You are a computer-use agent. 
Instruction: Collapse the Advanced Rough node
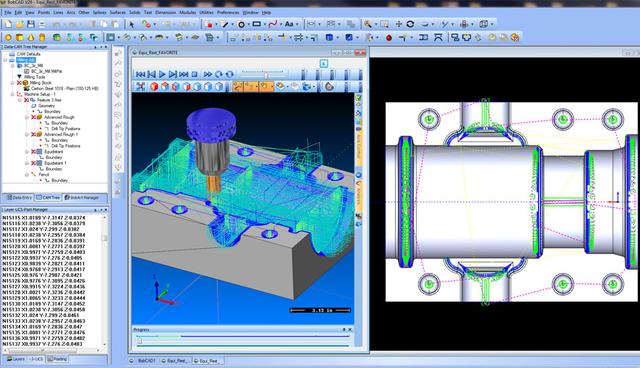coord(27,117)
